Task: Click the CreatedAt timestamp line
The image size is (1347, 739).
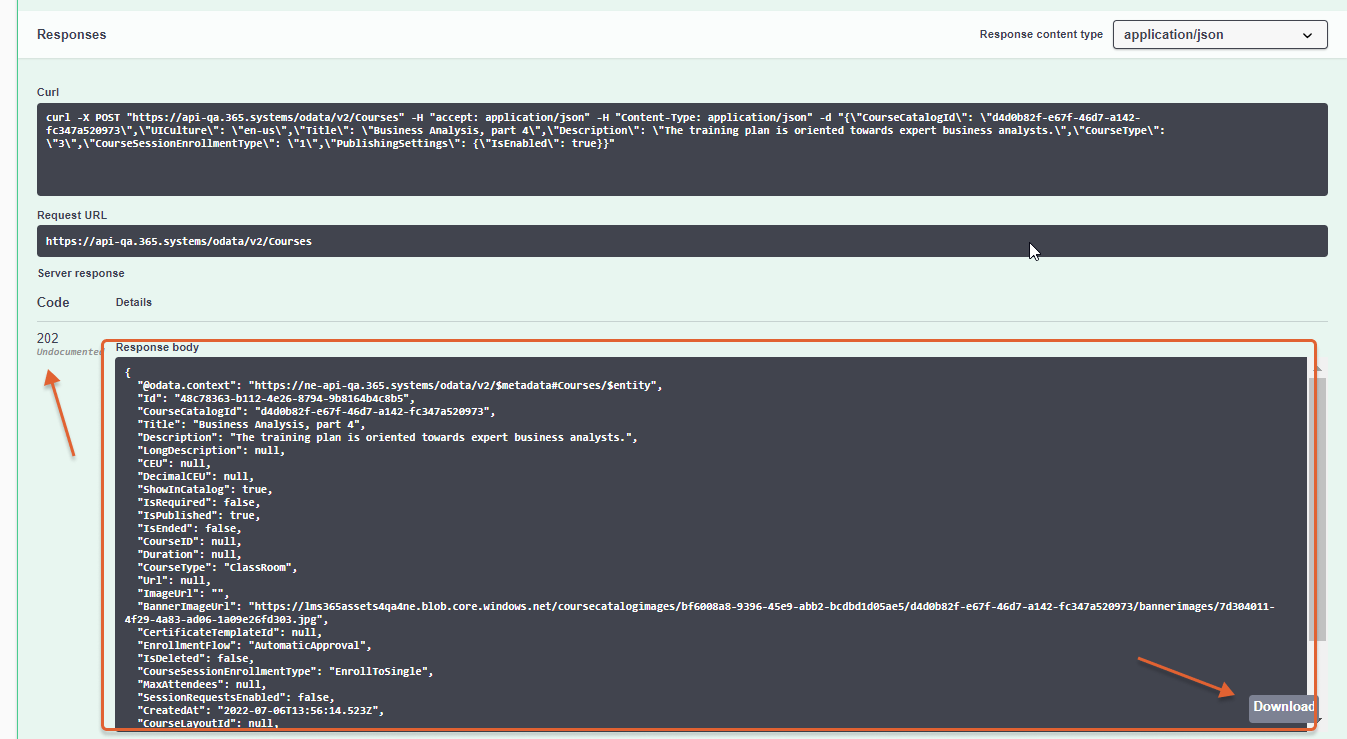Action: 260,710
